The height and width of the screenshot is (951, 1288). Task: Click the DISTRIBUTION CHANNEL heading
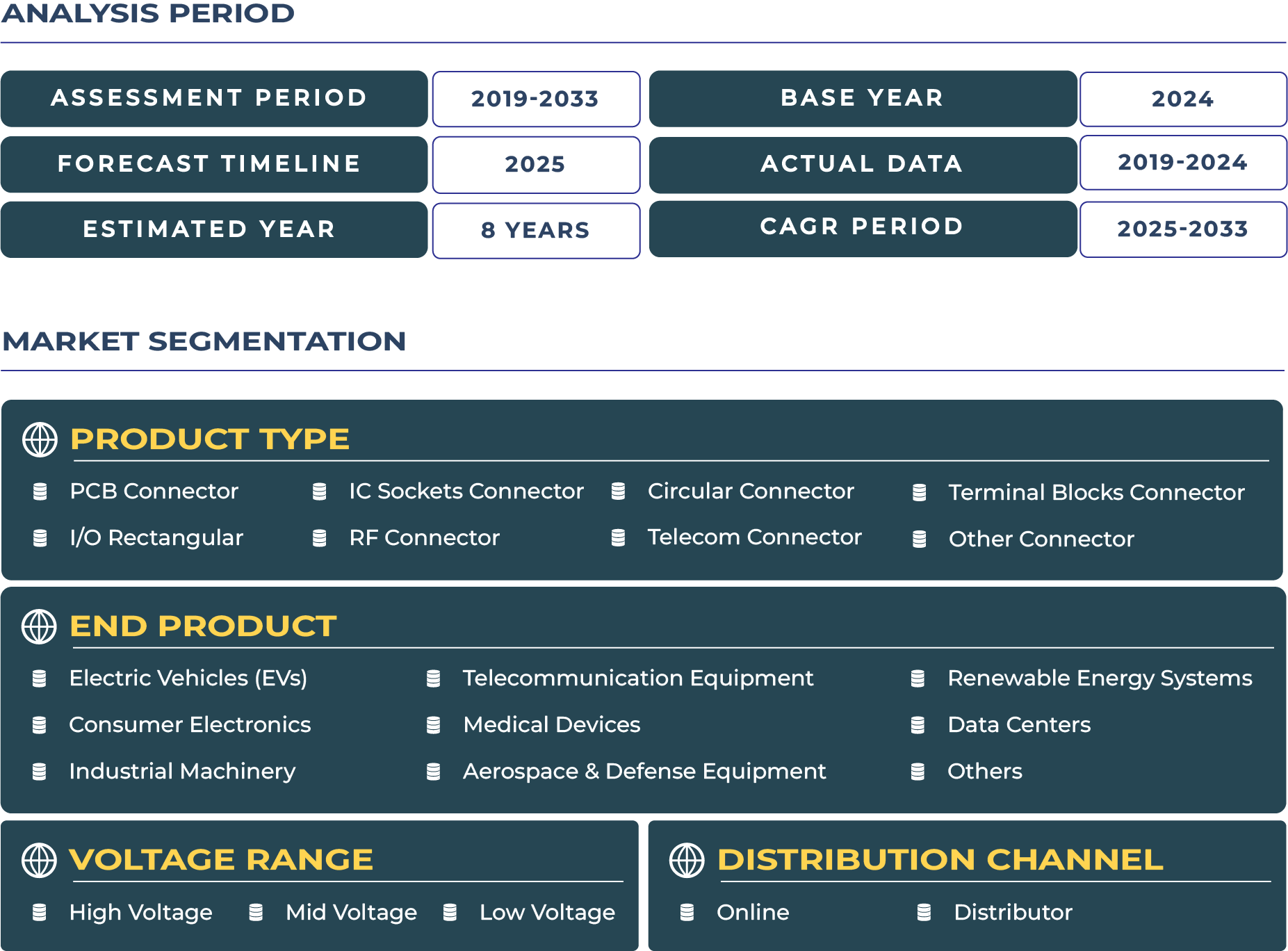[940, 860]
